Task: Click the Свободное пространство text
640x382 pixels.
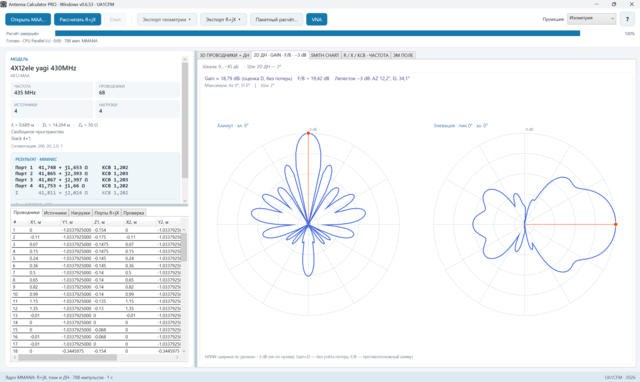Action: click(x=37, y=132)
